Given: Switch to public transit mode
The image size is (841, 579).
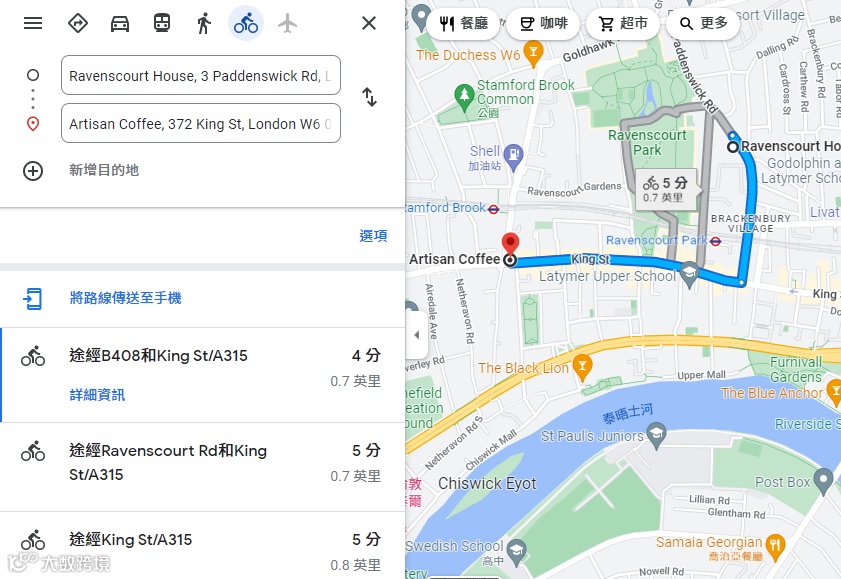Looking at the screenshot, I should [162, 23].
